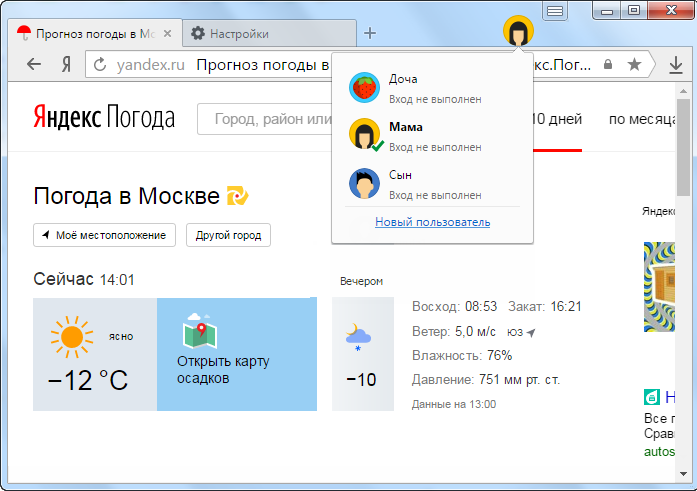Bookmark the page with the star icon
Screen dimensions: 697x491
pyautogui.click(x=634, y=64)
